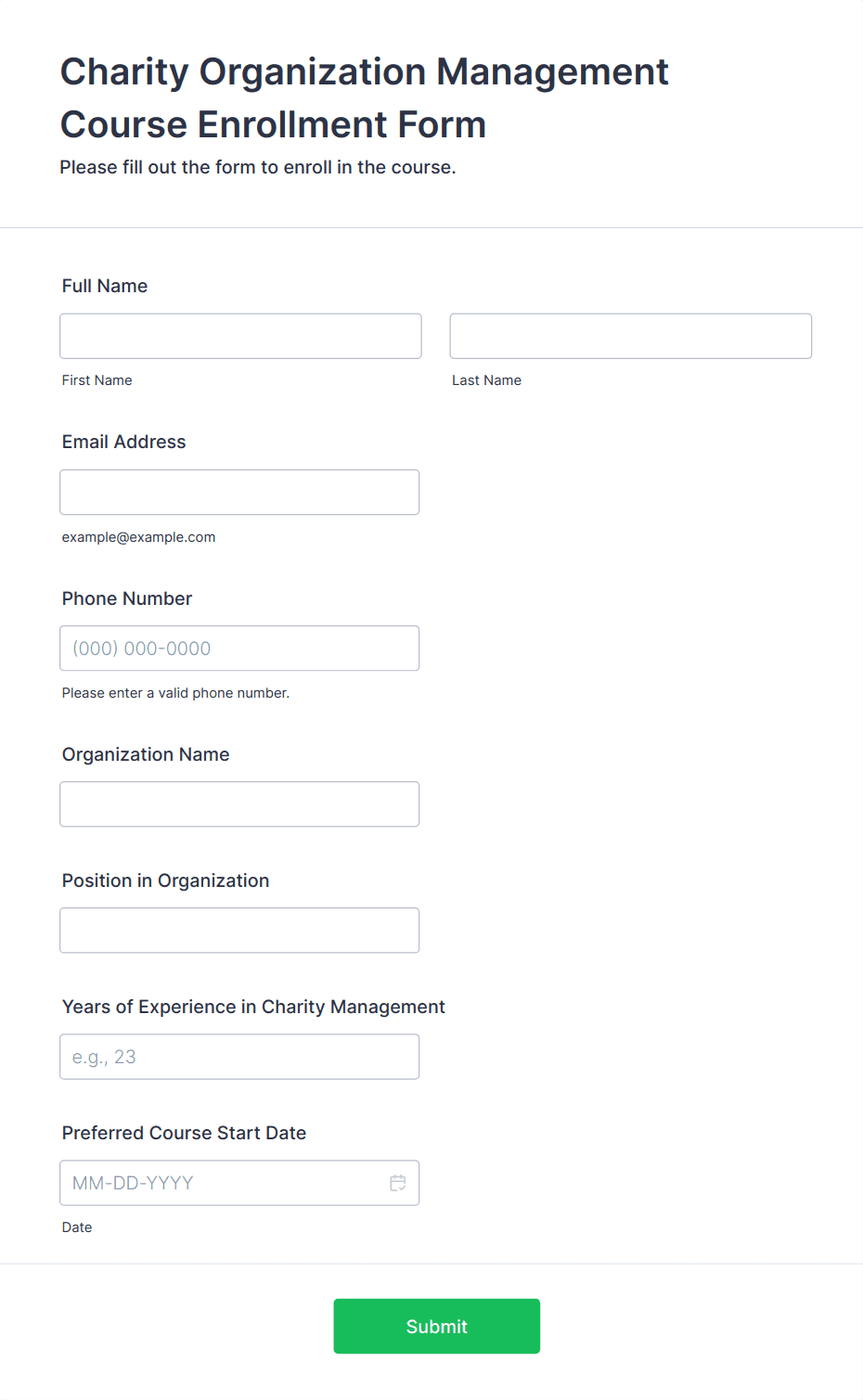Click the Phone Number field
The width and height of the screenshot is (863, 1400).
(239, 649)
